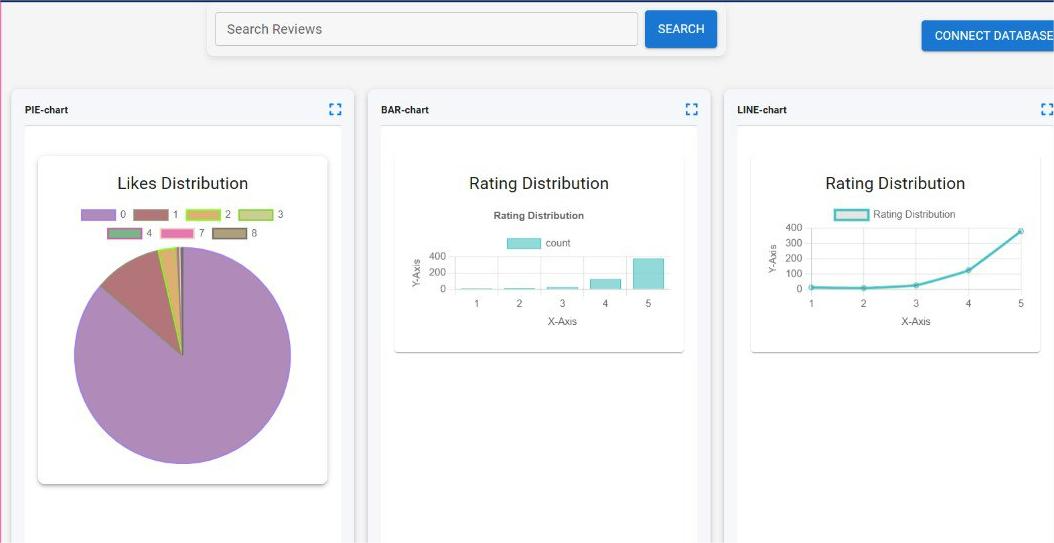Click the line chart data point at rating 4
Image resolution: width=1054 pixels, height=543 pixels.
click(968, 270)
